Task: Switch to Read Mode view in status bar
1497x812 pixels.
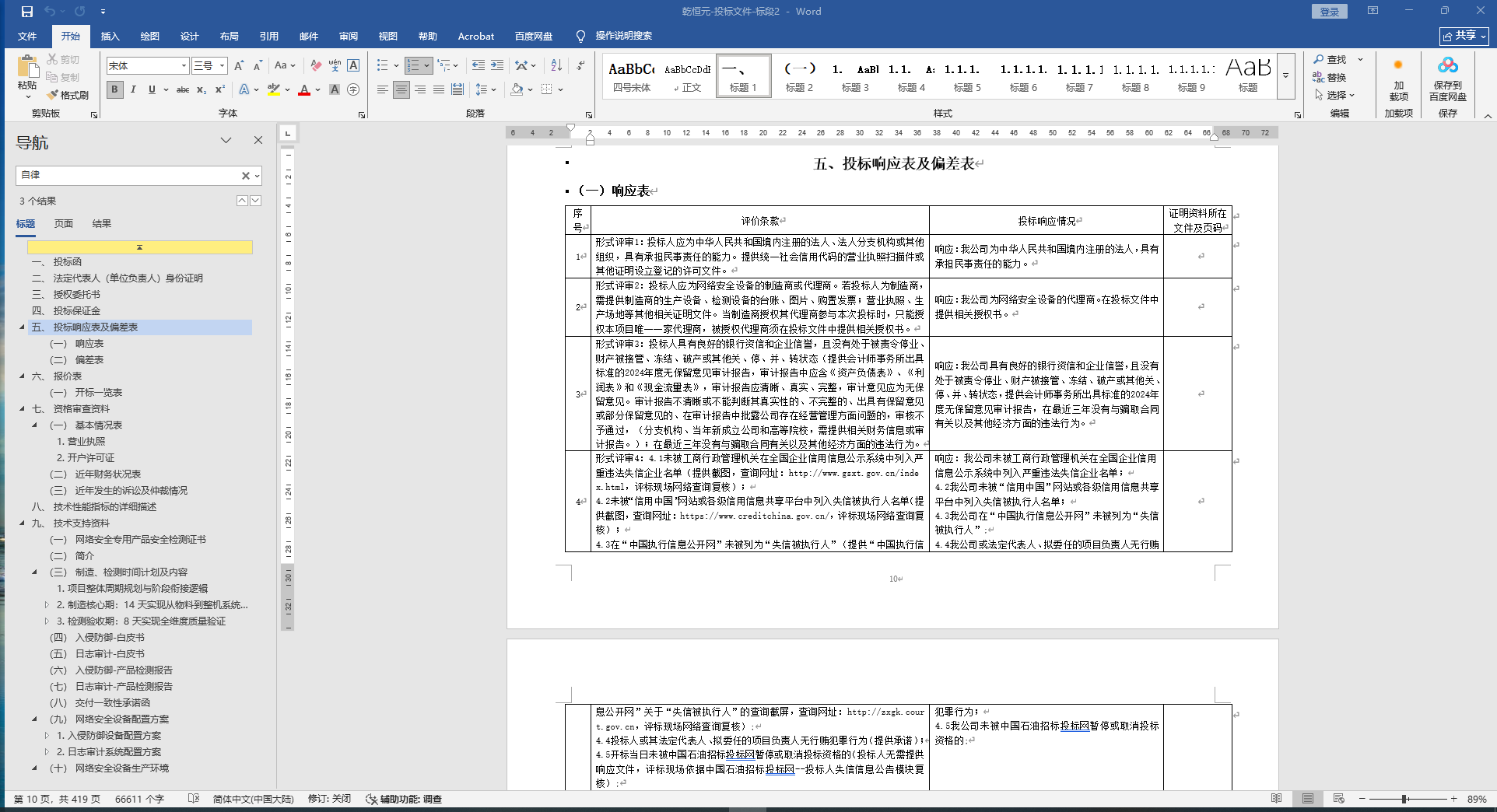Action: point(1276,799)
